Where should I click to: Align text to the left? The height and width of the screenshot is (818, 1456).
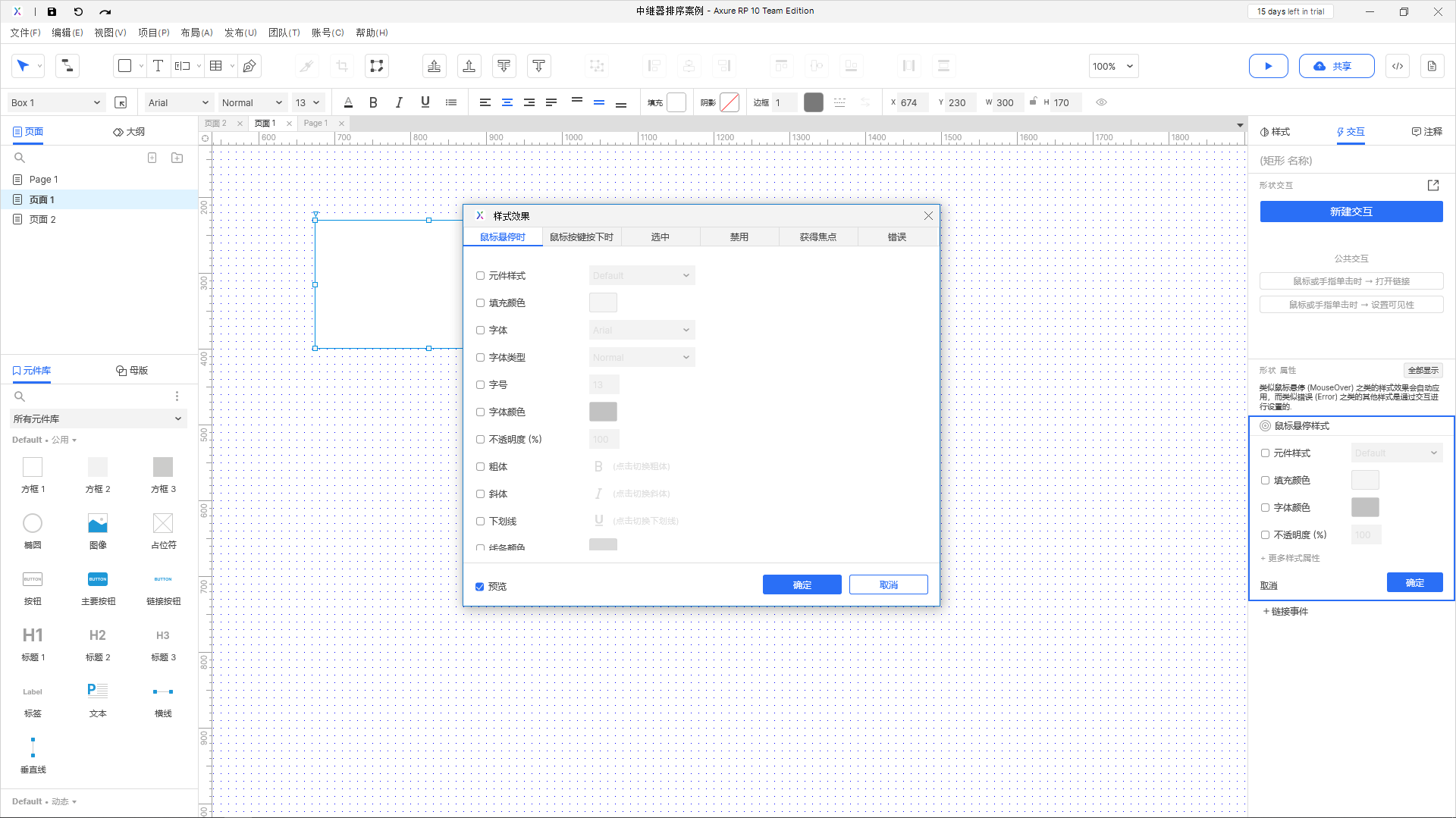[x=485, y=102]
